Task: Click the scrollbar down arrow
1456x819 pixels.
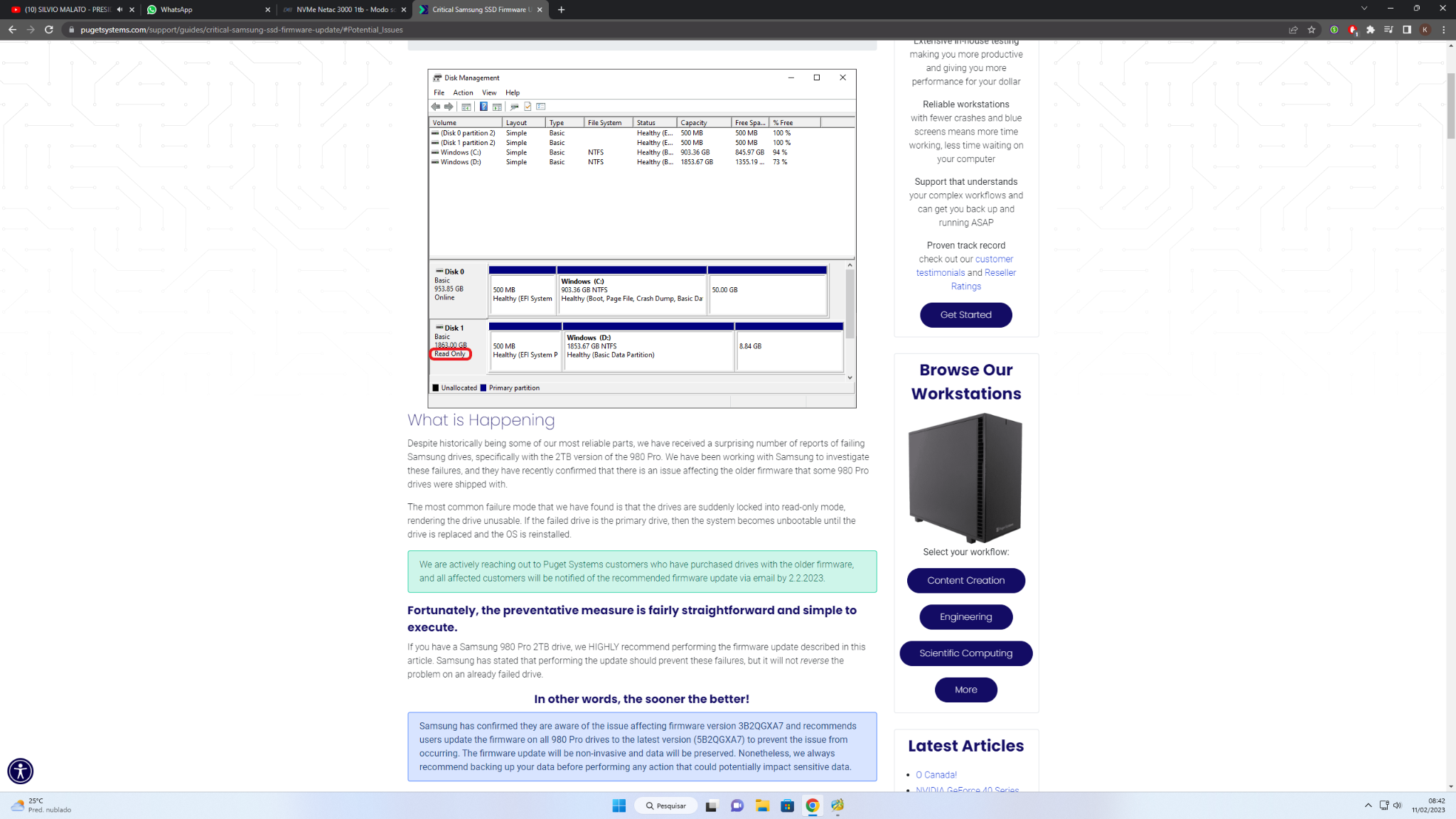Action: click(x=1450, y=786)
